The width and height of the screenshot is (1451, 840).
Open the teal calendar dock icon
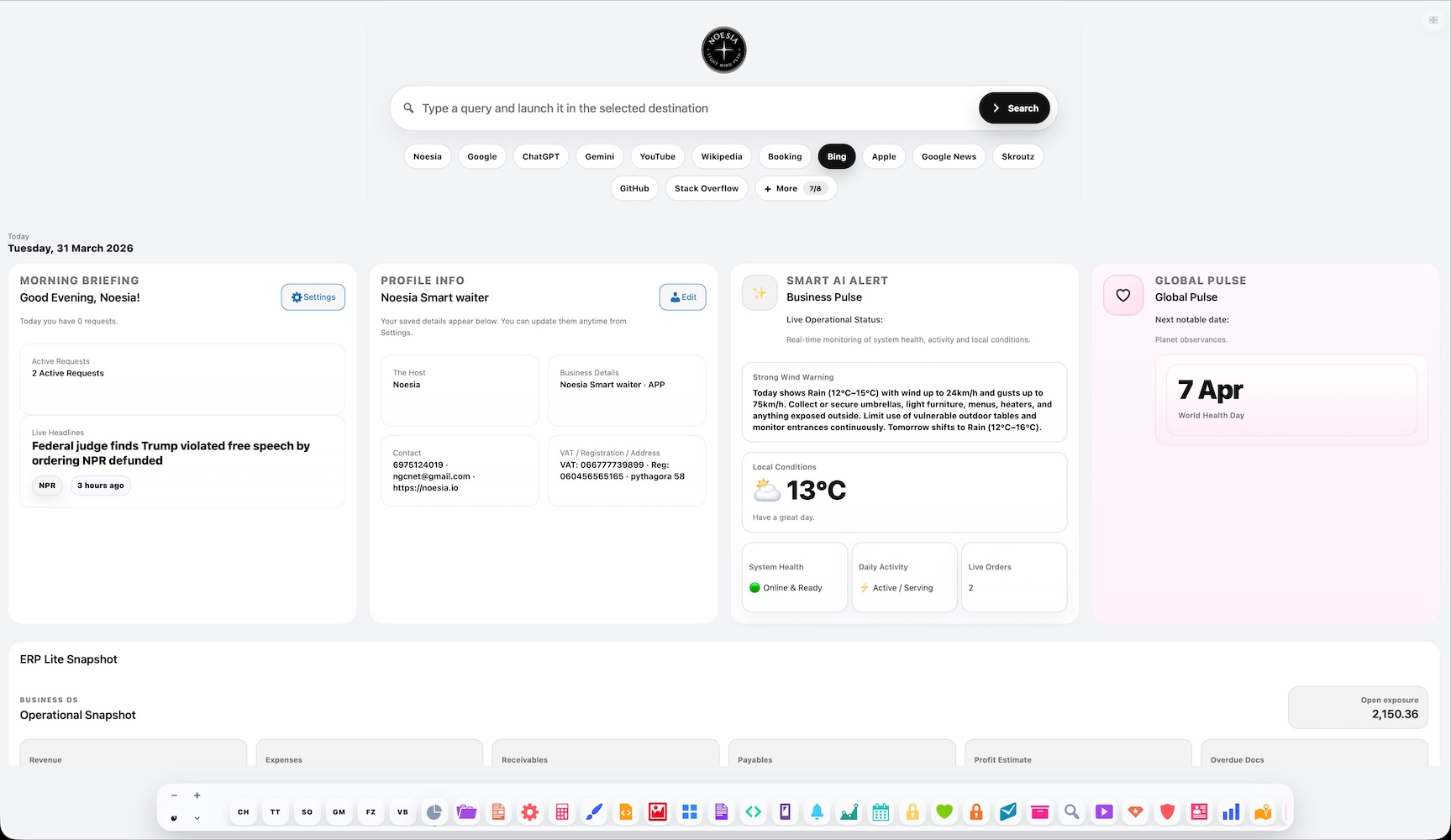881,812
